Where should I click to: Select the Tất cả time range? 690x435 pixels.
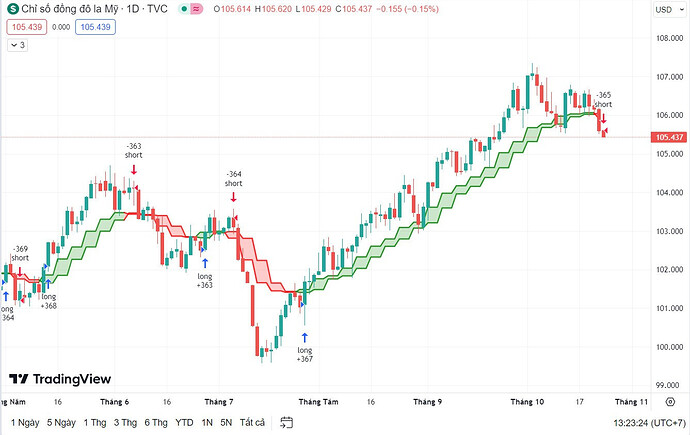click(252, 423)
